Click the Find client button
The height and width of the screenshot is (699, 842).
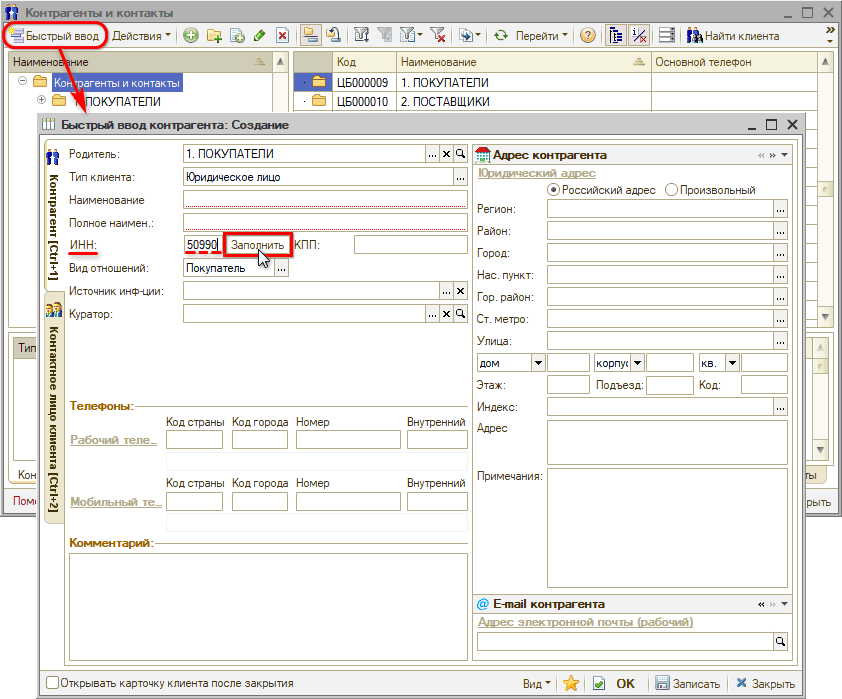[x=733, y=36]
